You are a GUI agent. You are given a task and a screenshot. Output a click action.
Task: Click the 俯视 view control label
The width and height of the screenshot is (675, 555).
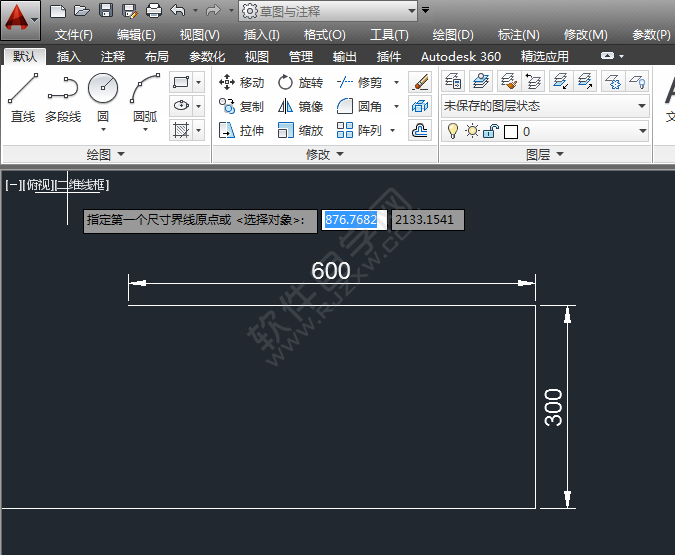pyautogui.click(x=38, y=184)
